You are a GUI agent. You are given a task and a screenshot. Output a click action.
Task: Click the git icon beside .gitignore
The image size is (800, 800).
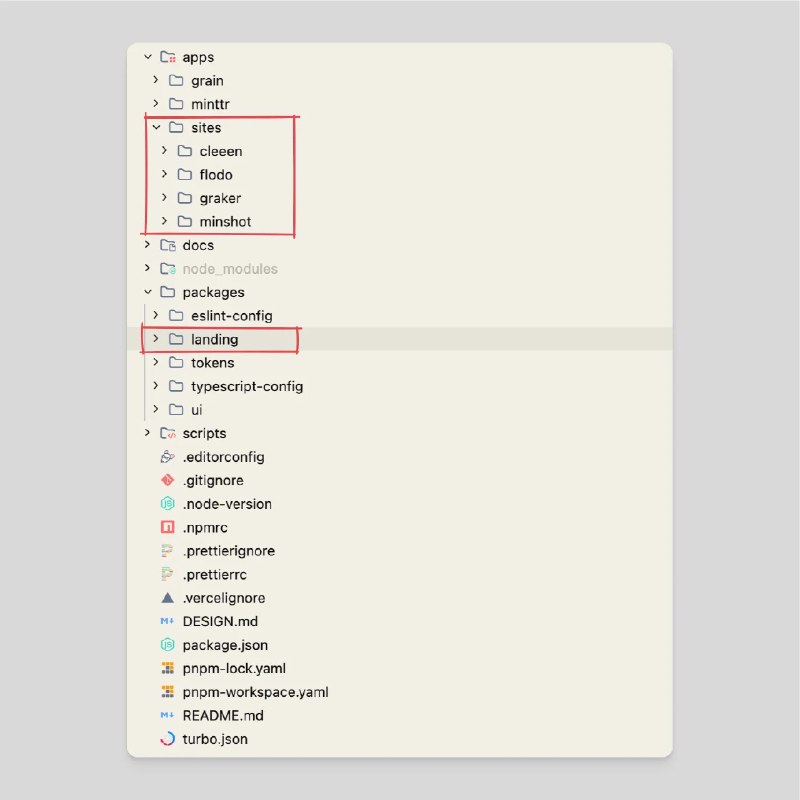pyautogui.click(x=167, y=480)
